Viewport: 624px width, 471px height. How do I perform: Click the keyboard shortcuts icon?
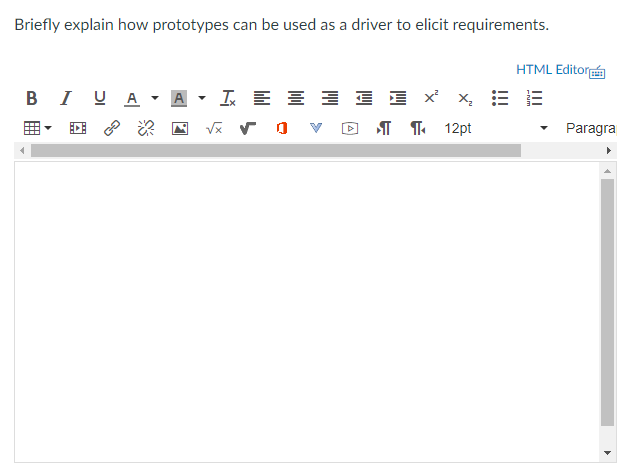tap(597, 72)
